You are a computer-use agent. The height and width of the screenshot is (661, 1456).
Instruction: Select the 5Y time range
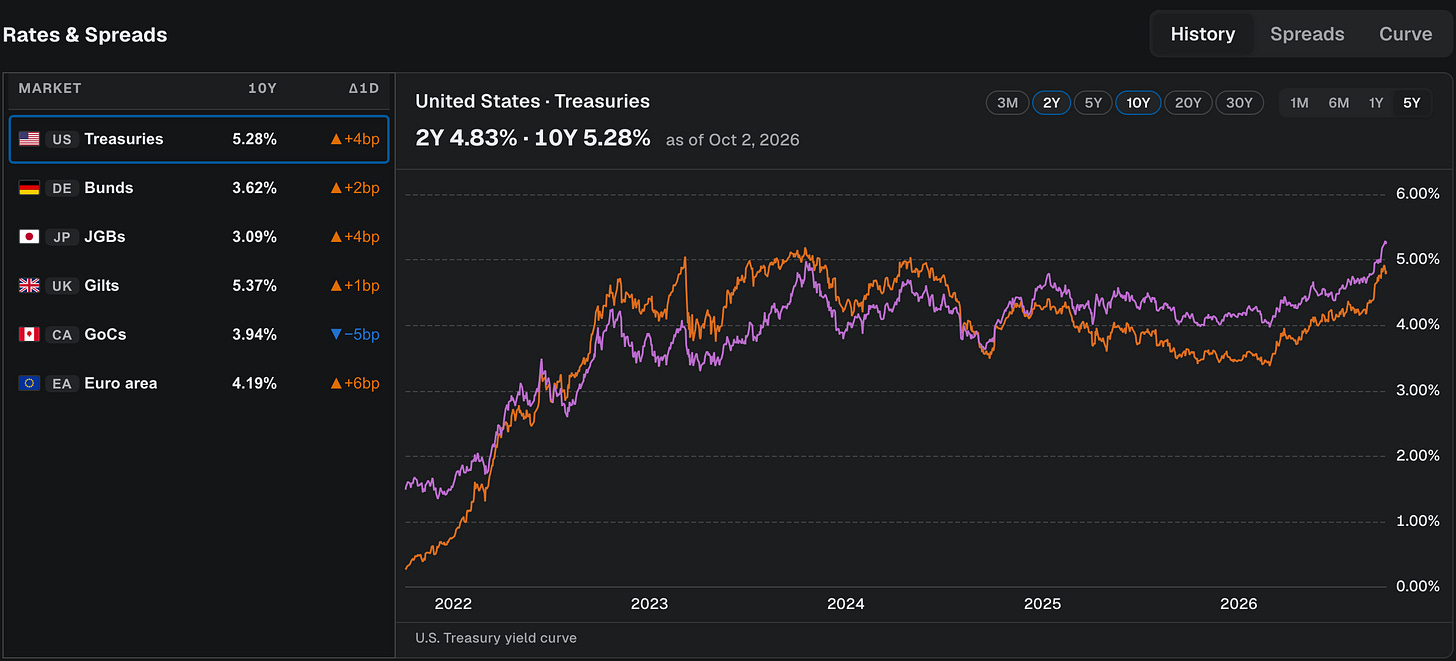(x=1411, y=103)
